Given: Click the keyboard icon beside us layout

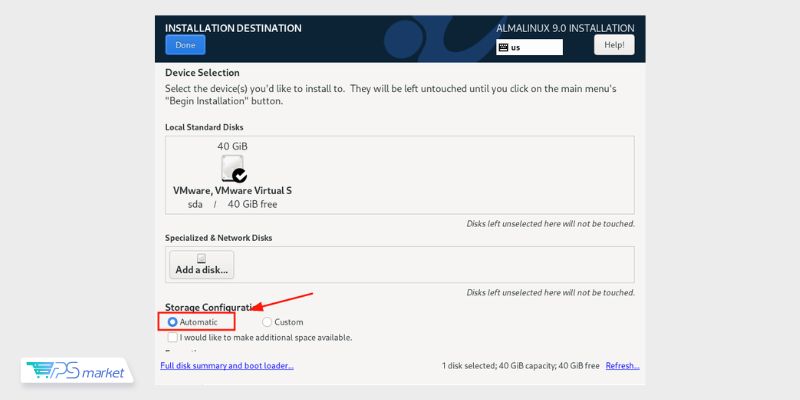Looking at the screenshot, I should tap(503, 47).
